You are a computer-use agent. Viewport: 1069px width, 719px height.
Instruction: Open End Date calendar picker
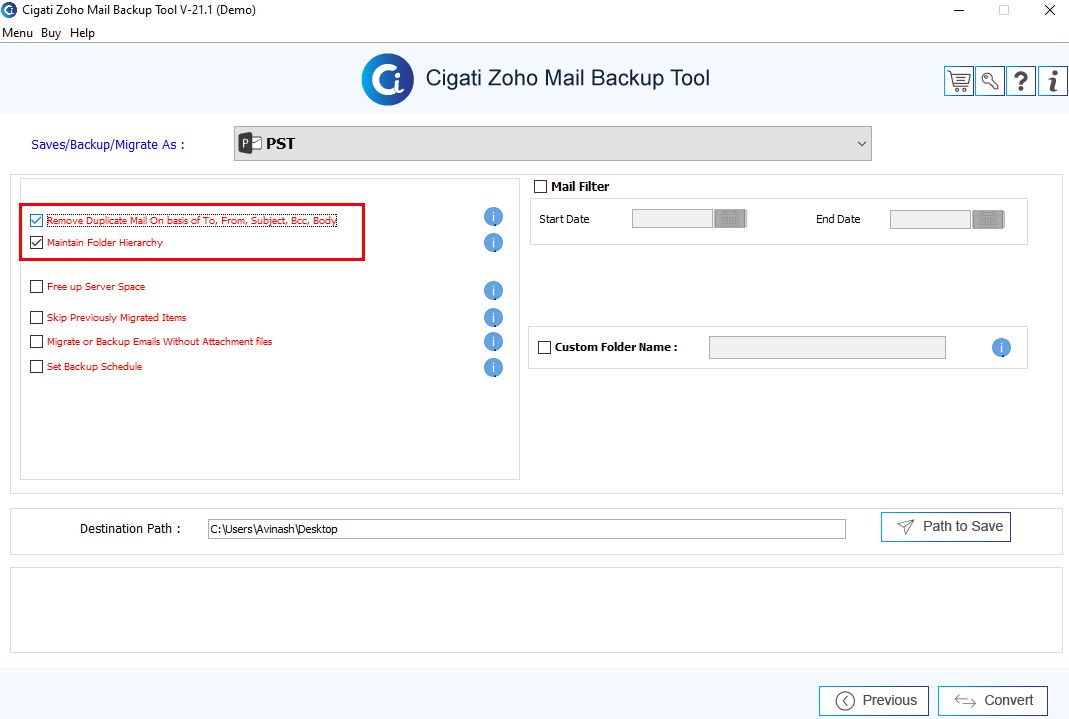[988, 219]
